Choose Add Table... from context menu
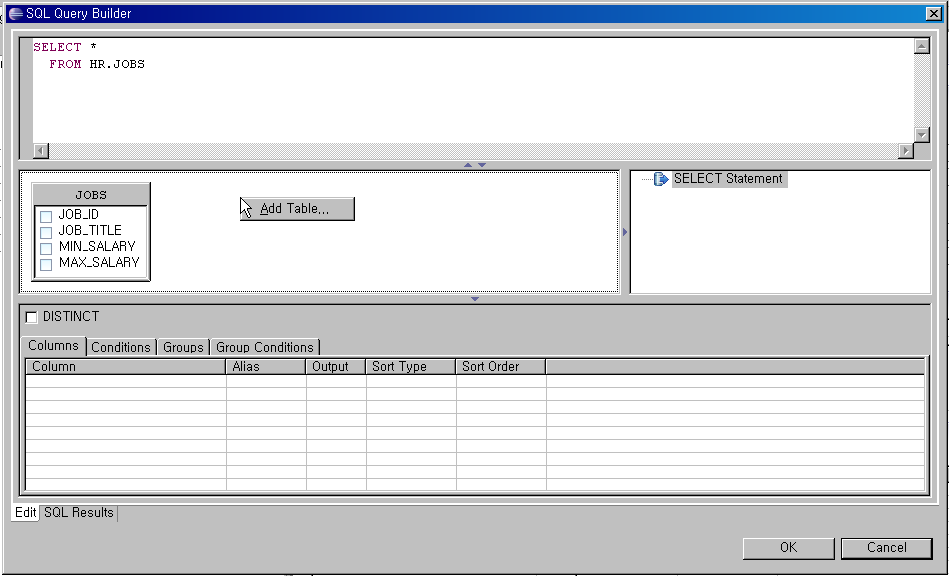949x576 pixels. point(295,209)
